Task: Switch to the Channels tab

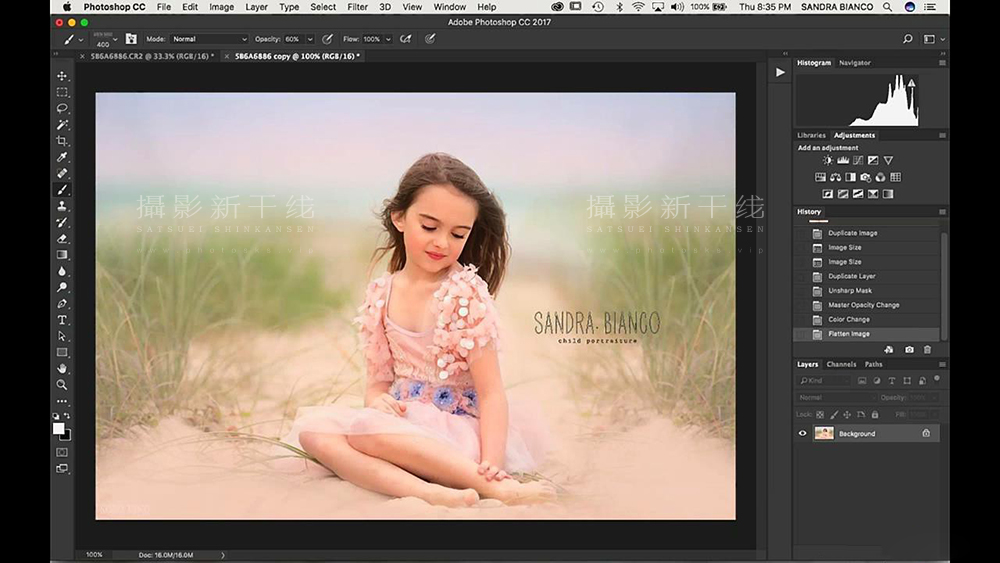Action: click(841, 364)
